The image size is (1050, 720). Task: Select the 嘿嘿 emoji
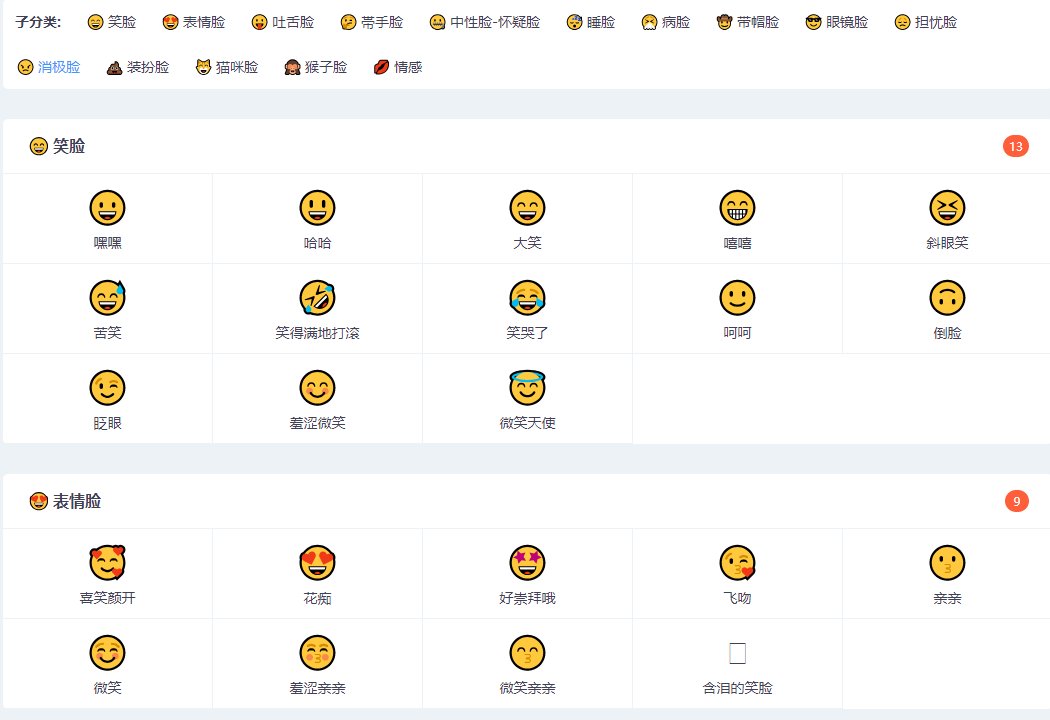tap(108, 208)
